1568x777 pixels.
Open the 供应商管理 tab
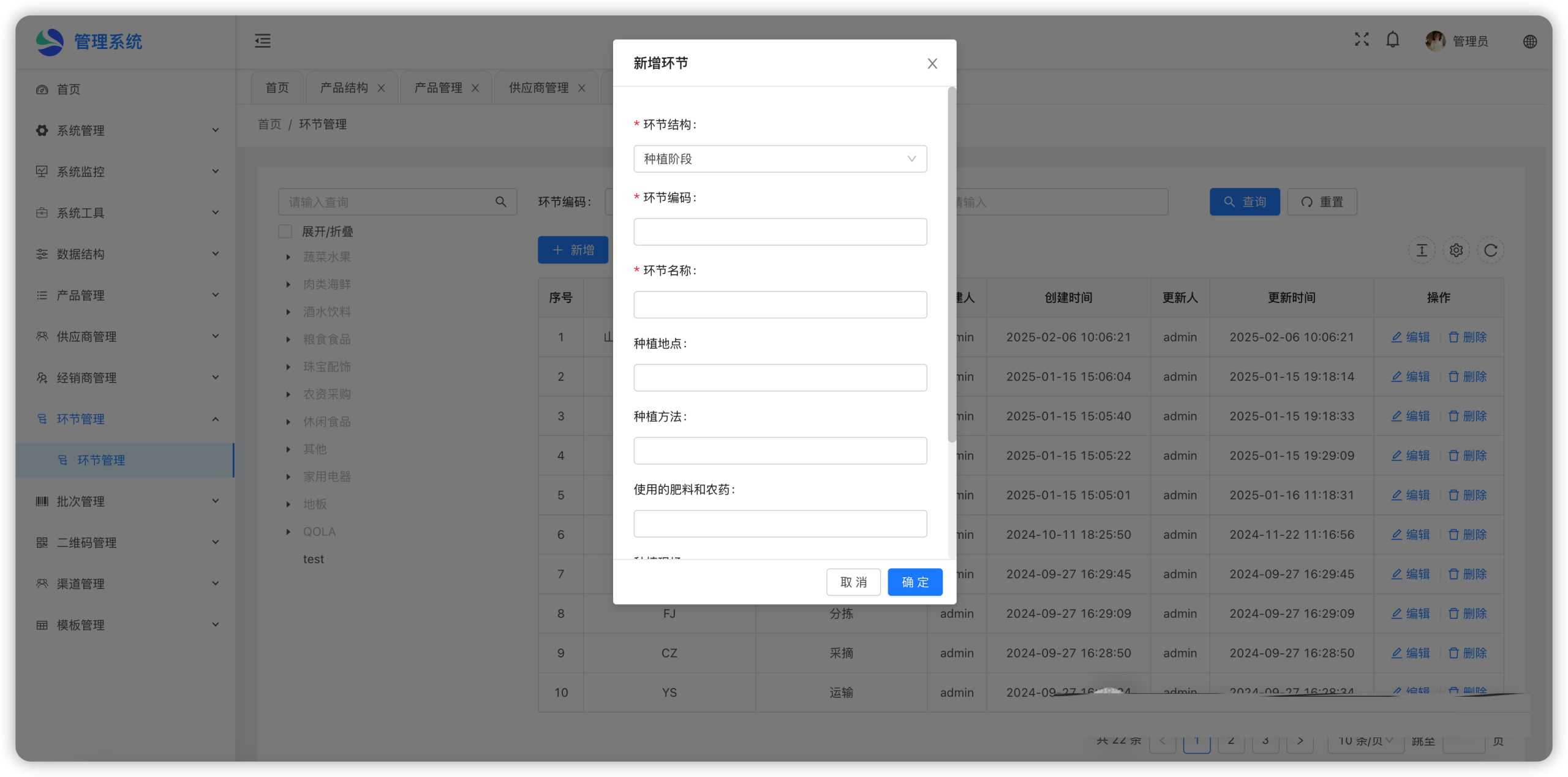pyautogui.click(x=538, y=88)
